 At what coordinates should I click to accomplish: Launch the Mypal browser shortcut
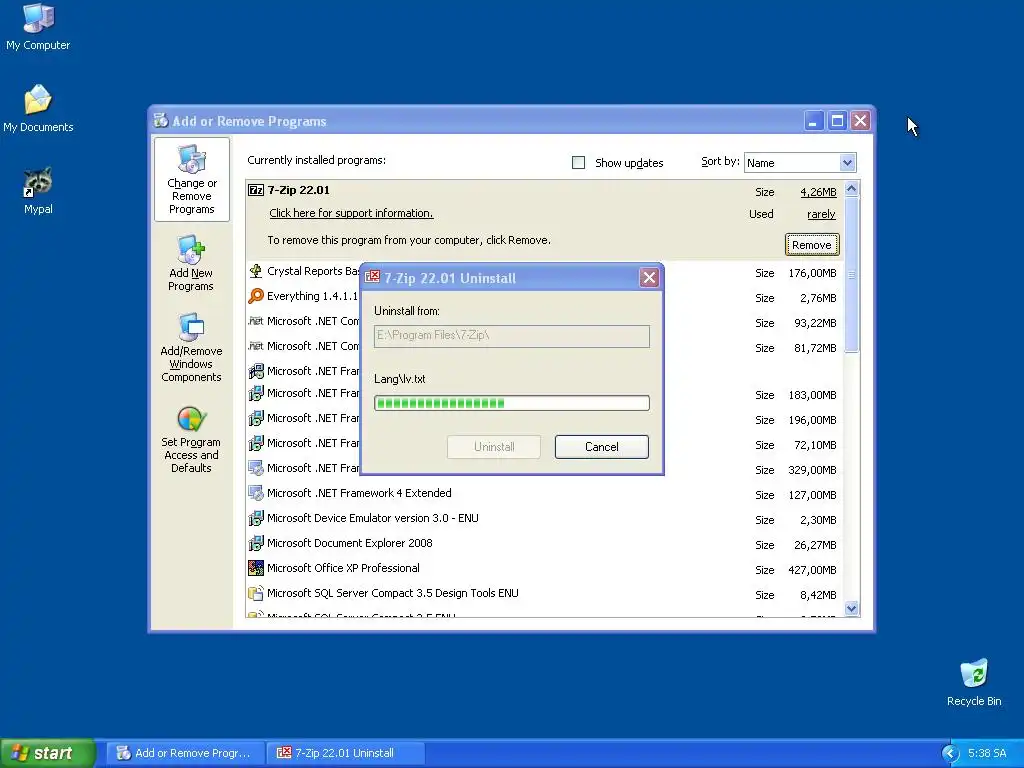pos(38,191)
